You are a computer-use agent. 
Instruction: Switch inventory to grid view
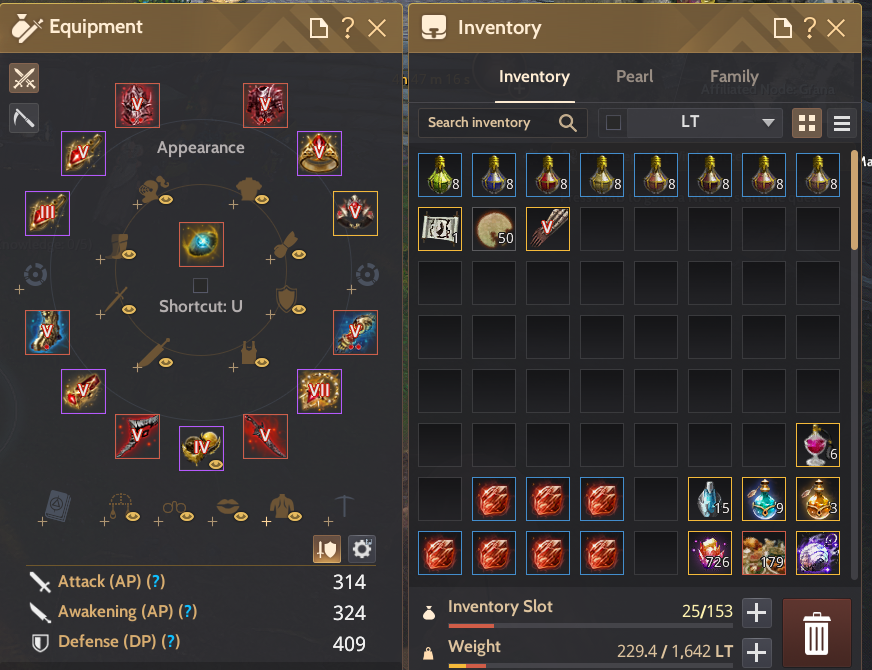coord(807,123)
